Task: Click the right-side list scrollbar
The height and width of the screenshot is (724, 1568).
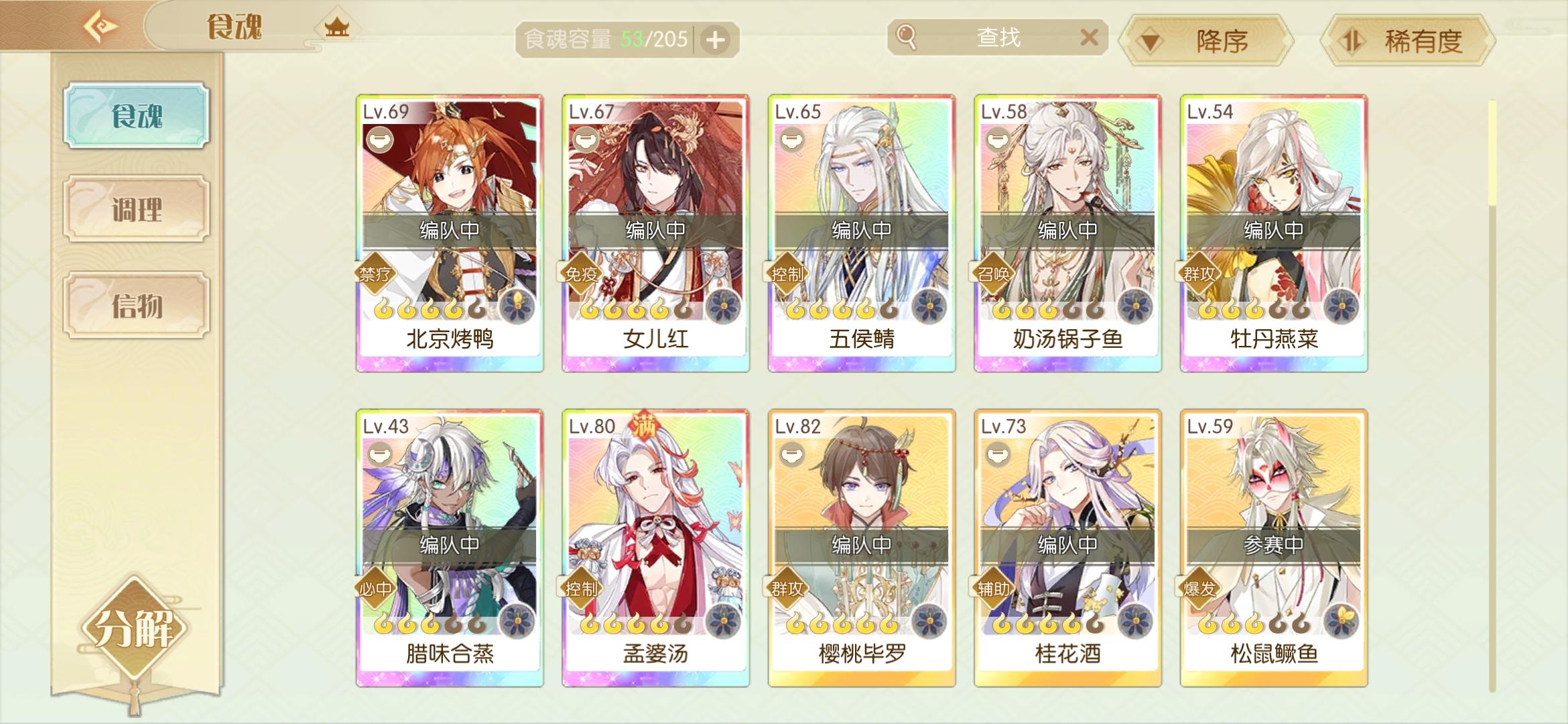Action: 1492,396
